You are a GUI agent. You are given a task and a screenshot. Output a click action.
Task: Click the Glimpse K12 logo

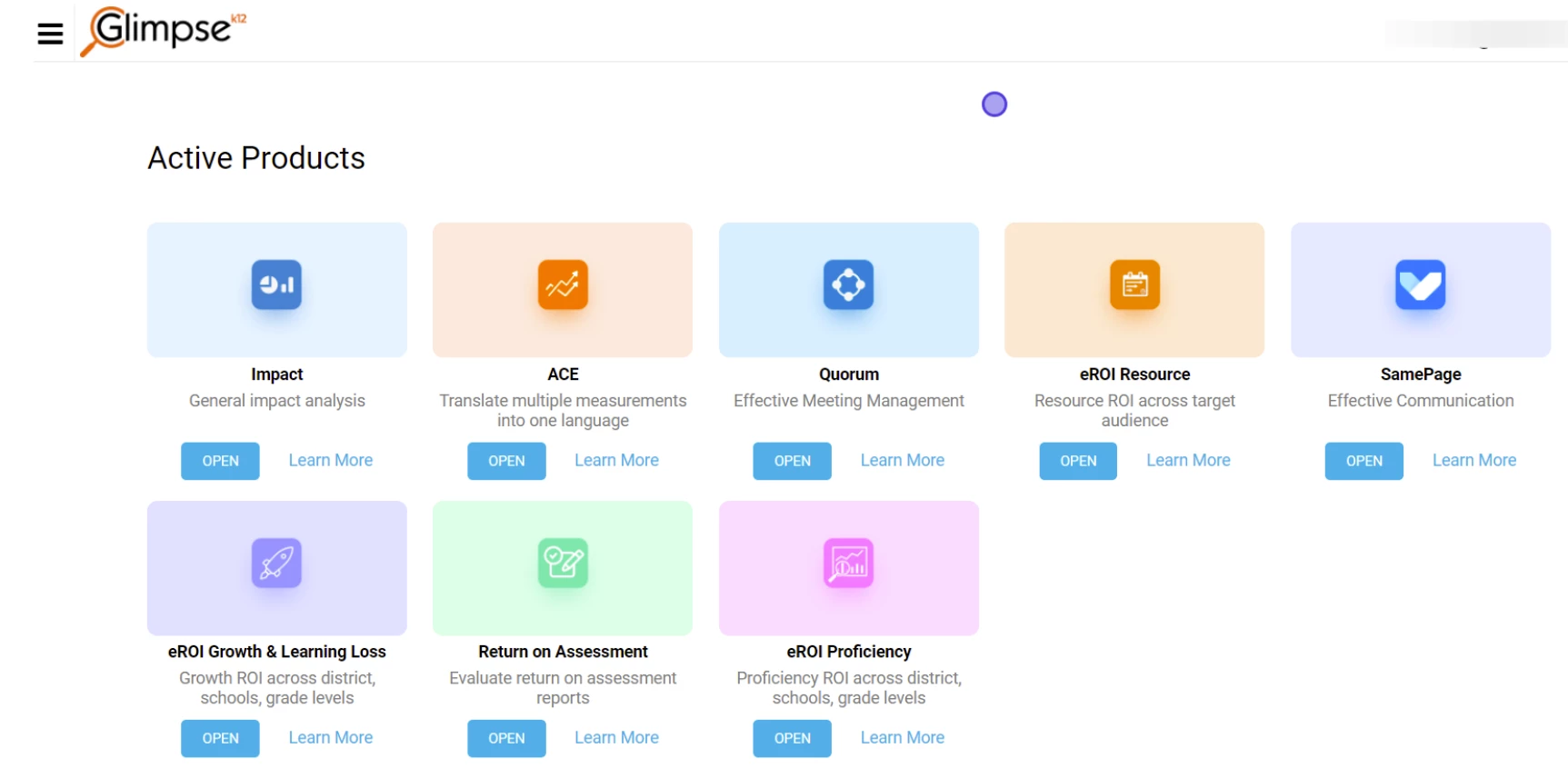tap(164, 31)
